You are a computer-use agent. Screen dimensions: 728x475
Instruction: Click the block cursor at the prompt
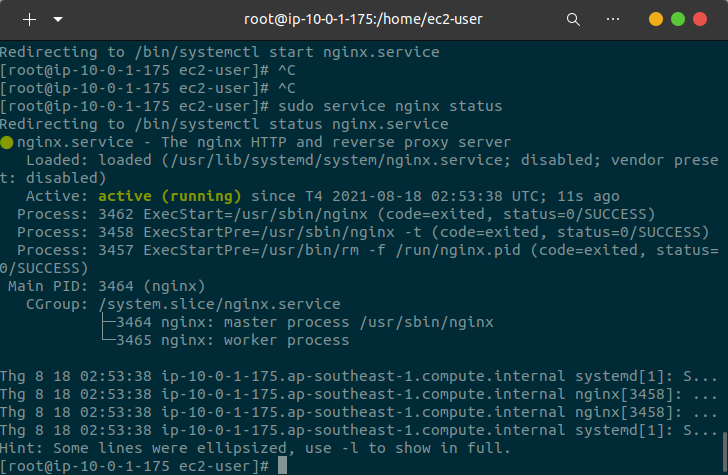(x=283, y=466)
